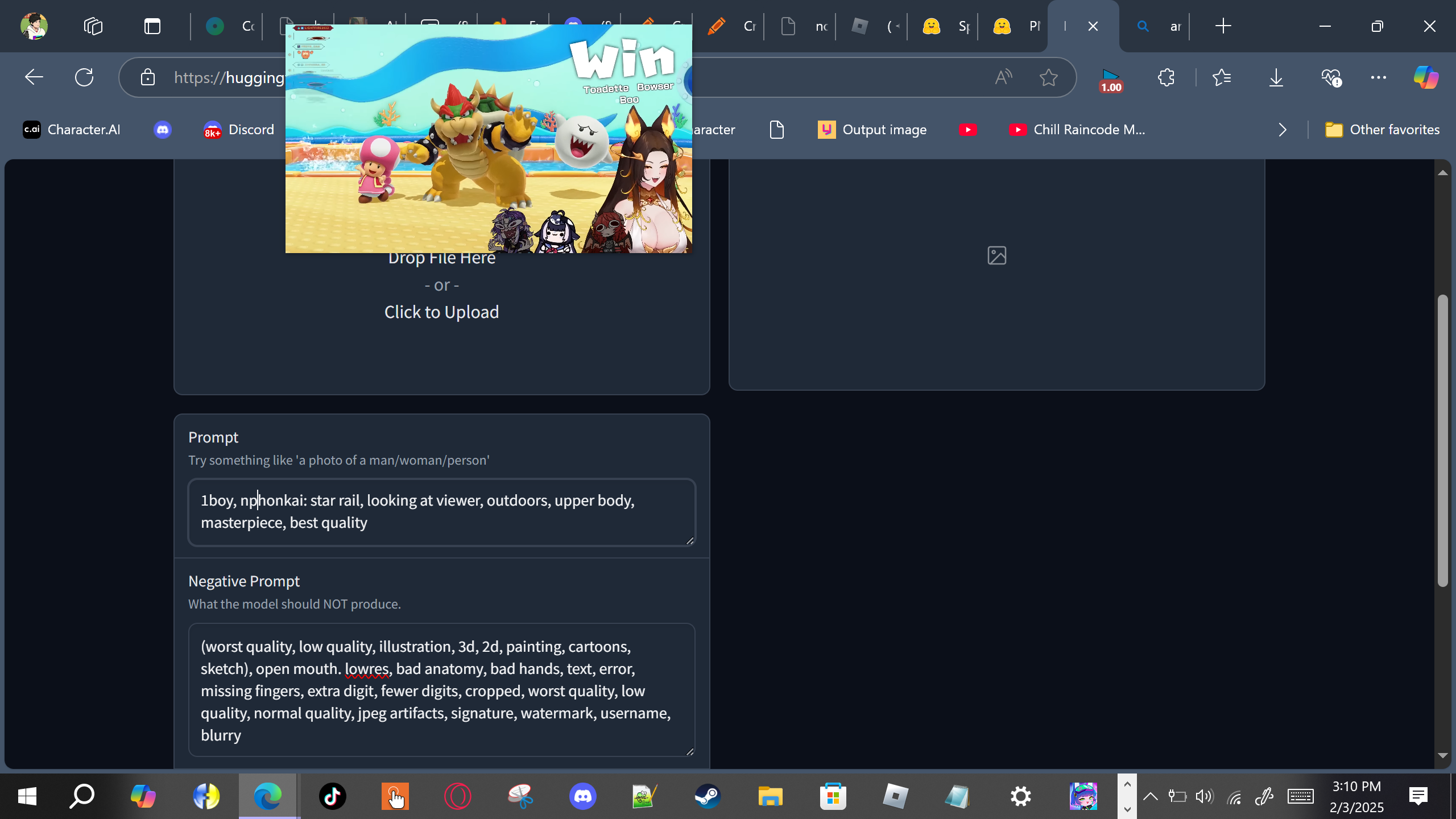Switch to the 'nc' document tab
The width and height of the screenshot is (1456, 819).
[799, 26]
